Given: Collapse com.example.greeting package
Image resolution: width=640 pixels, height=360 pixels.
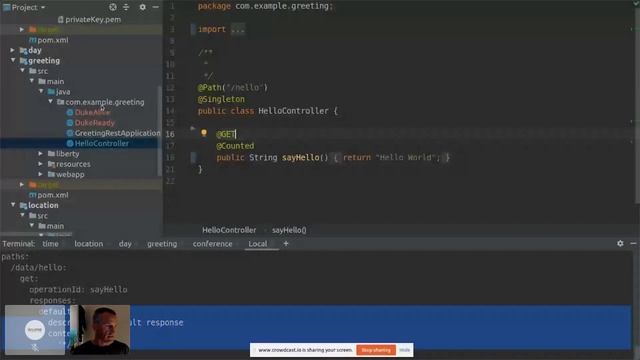Looking at the screenshot, I should [51, 102].
